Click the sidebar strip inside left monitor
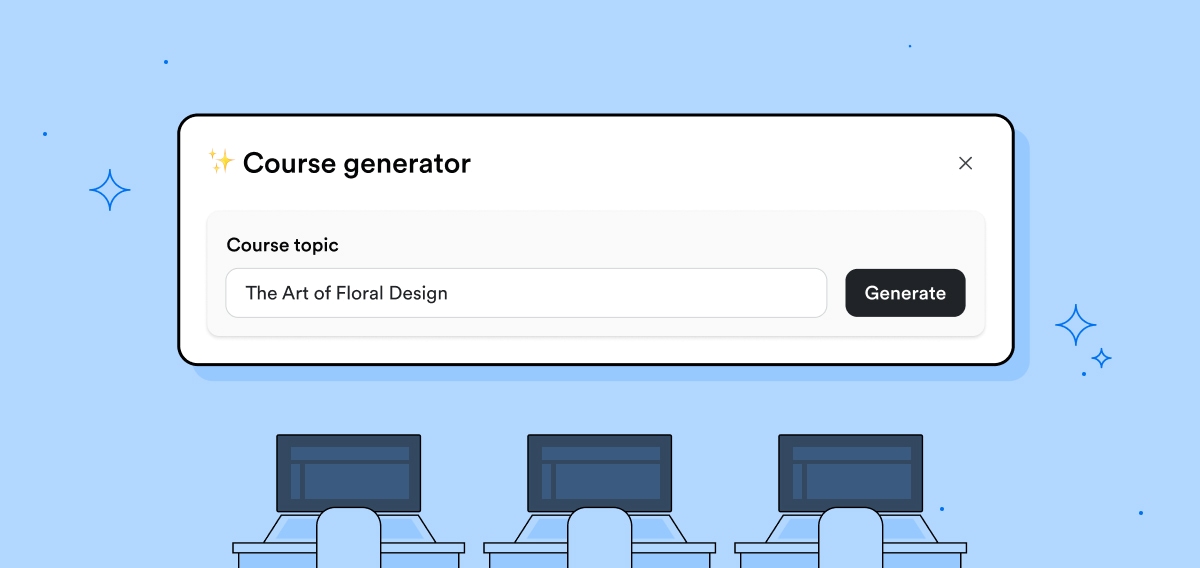This screenshot has height=568, width=1200. tap(295, 481)
